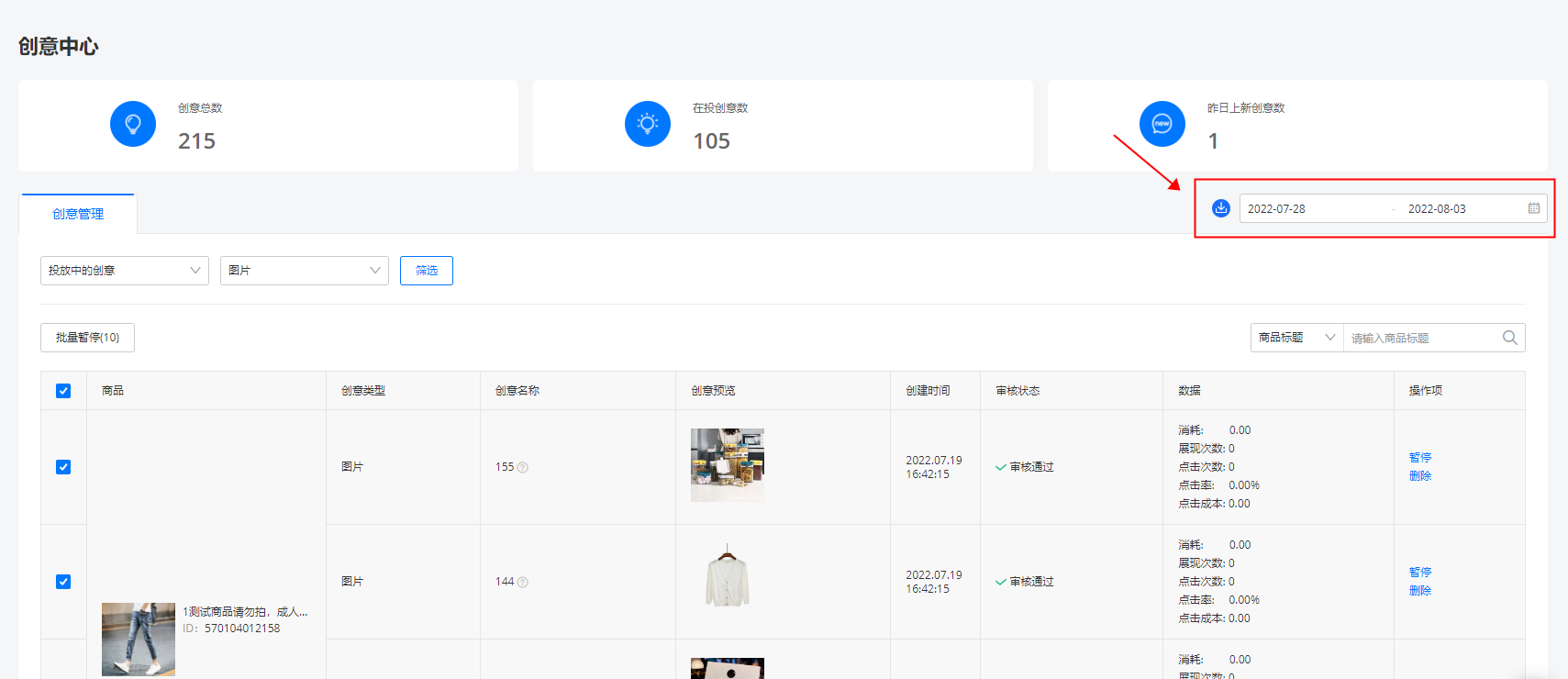Viewport: 1568px width, 679px height.
Task: Click the product title search input
Action: pyautogui.click(x=1420, y=339)
